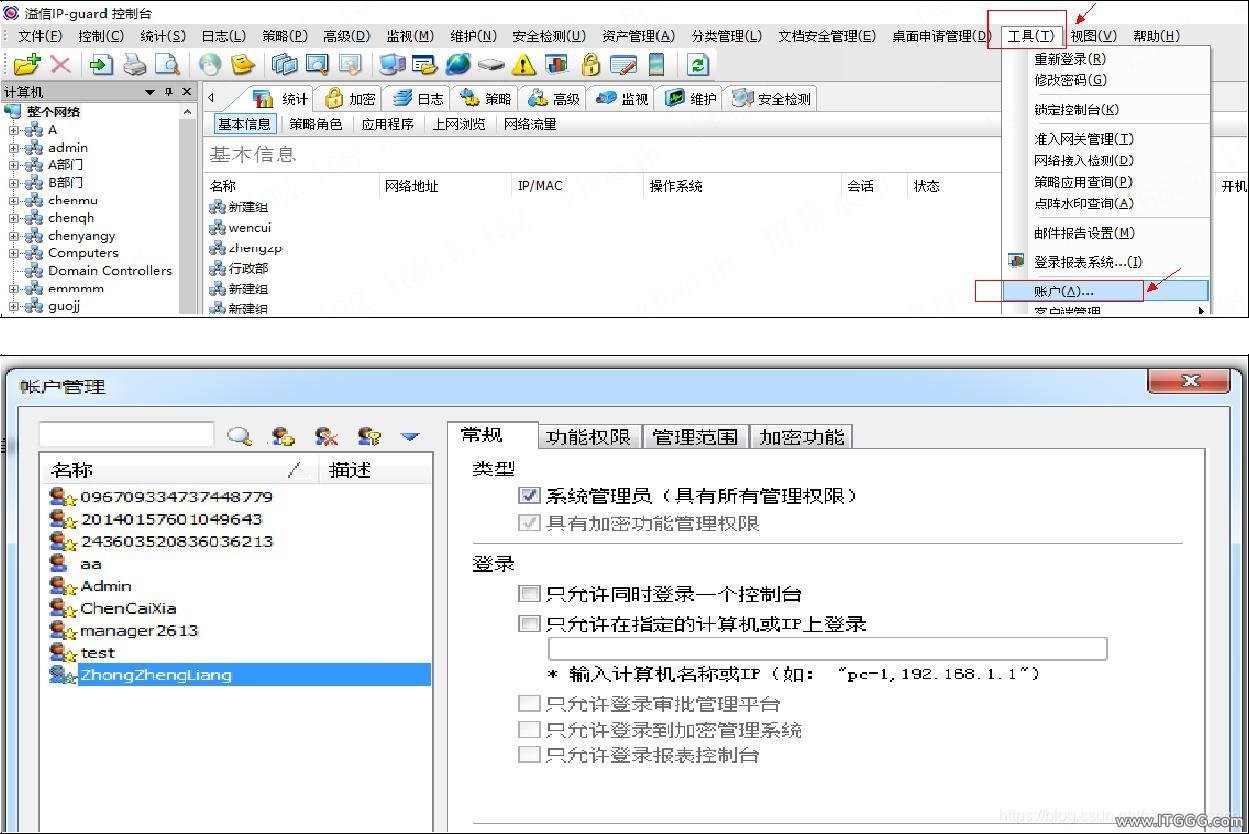Image resolution: width=1249 pixels, height=834 pixels.
Task: Click the printer icon in the toolbar
Action: pos(135,65)
